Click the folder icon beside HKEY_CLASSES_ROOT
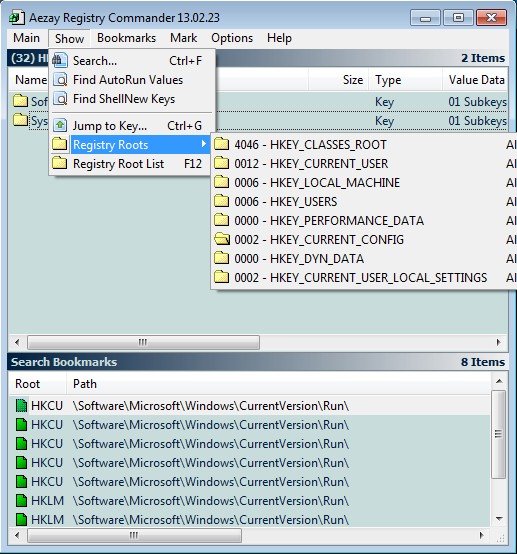517x554 pixels. pyautogui.click(x=222, y=144)
